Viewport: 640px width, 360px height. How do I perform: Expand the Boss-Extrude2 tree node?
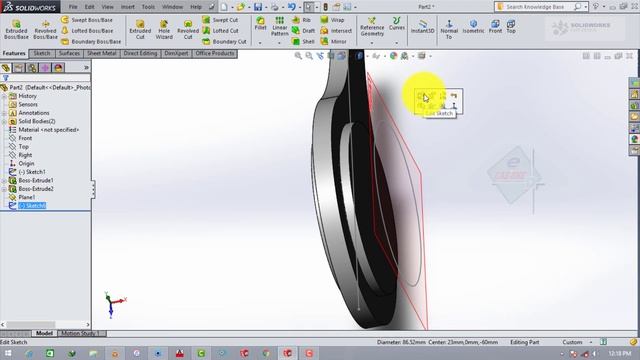pos(4,189)
